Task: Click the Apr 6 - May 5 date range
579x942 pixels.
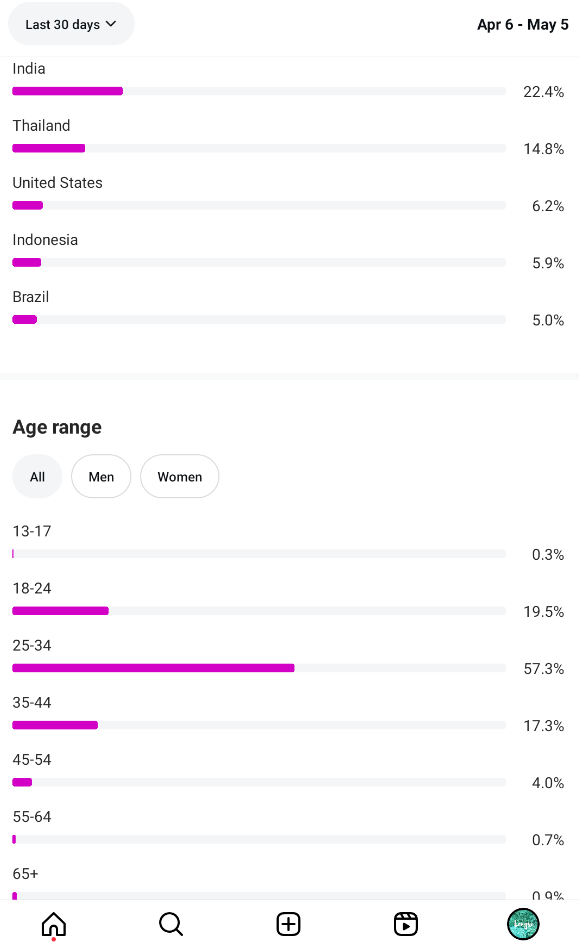Action: coord(523,25)
